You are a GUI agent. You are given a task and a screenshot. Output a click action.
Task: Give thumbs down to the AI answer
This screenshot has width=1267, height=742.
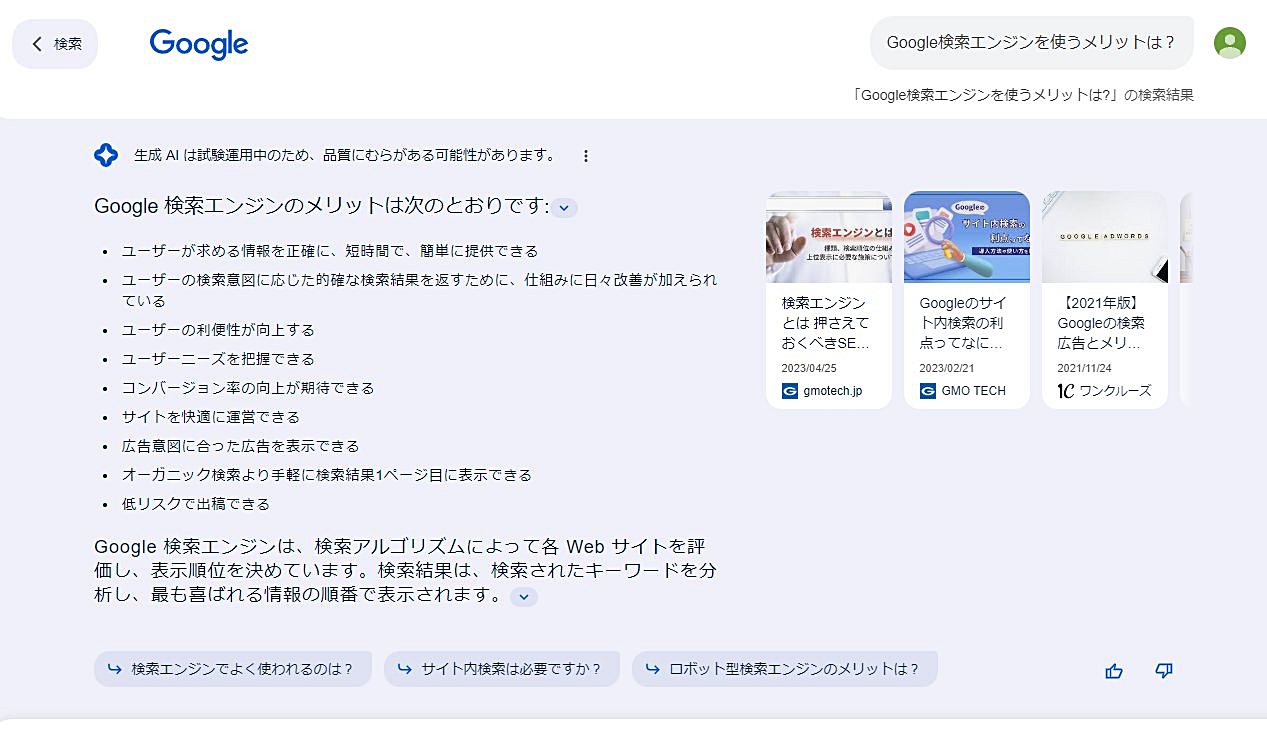click(1163, 671)
